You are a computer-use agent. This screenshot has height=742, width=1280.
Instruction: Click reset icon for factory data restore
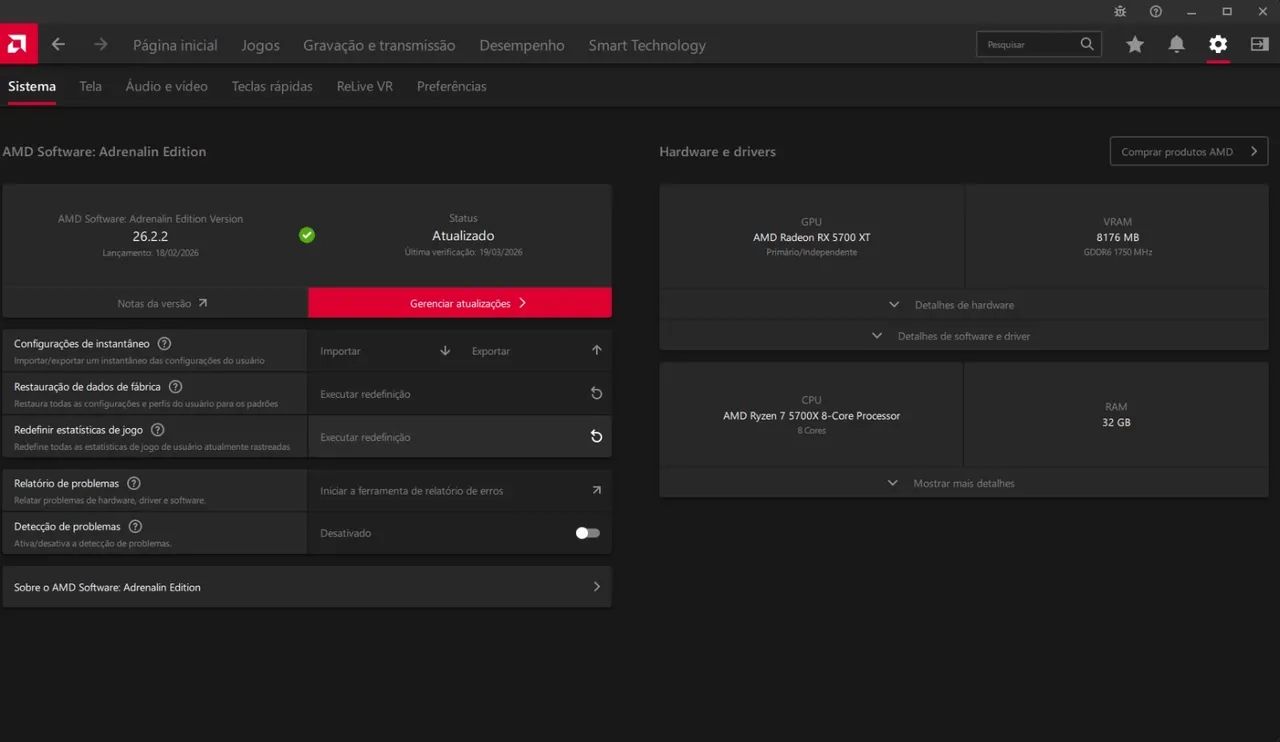(x=597, y=394)
